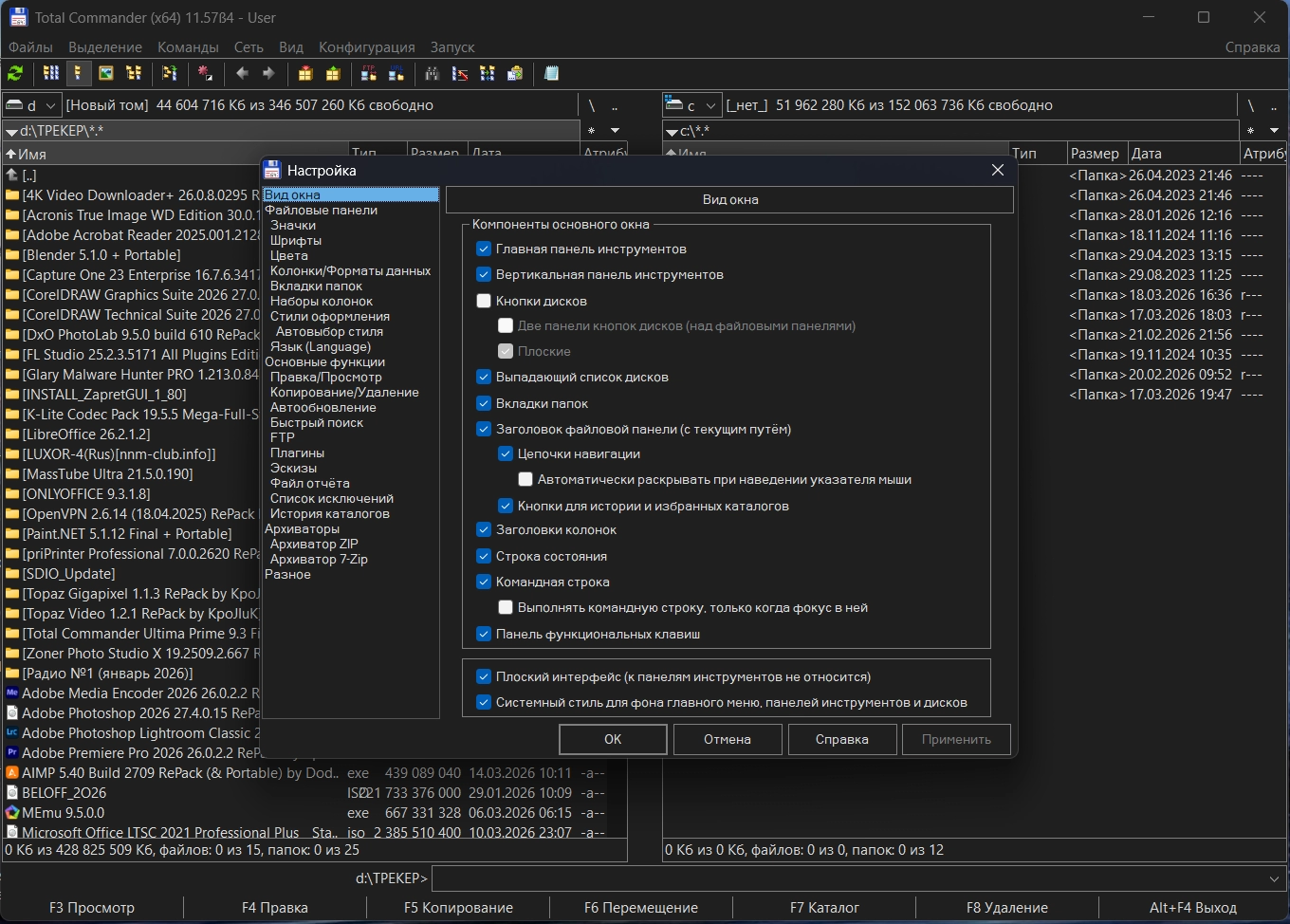Click the Notepad icon in toolbar
1290x924 pixels.
point(551,73)
